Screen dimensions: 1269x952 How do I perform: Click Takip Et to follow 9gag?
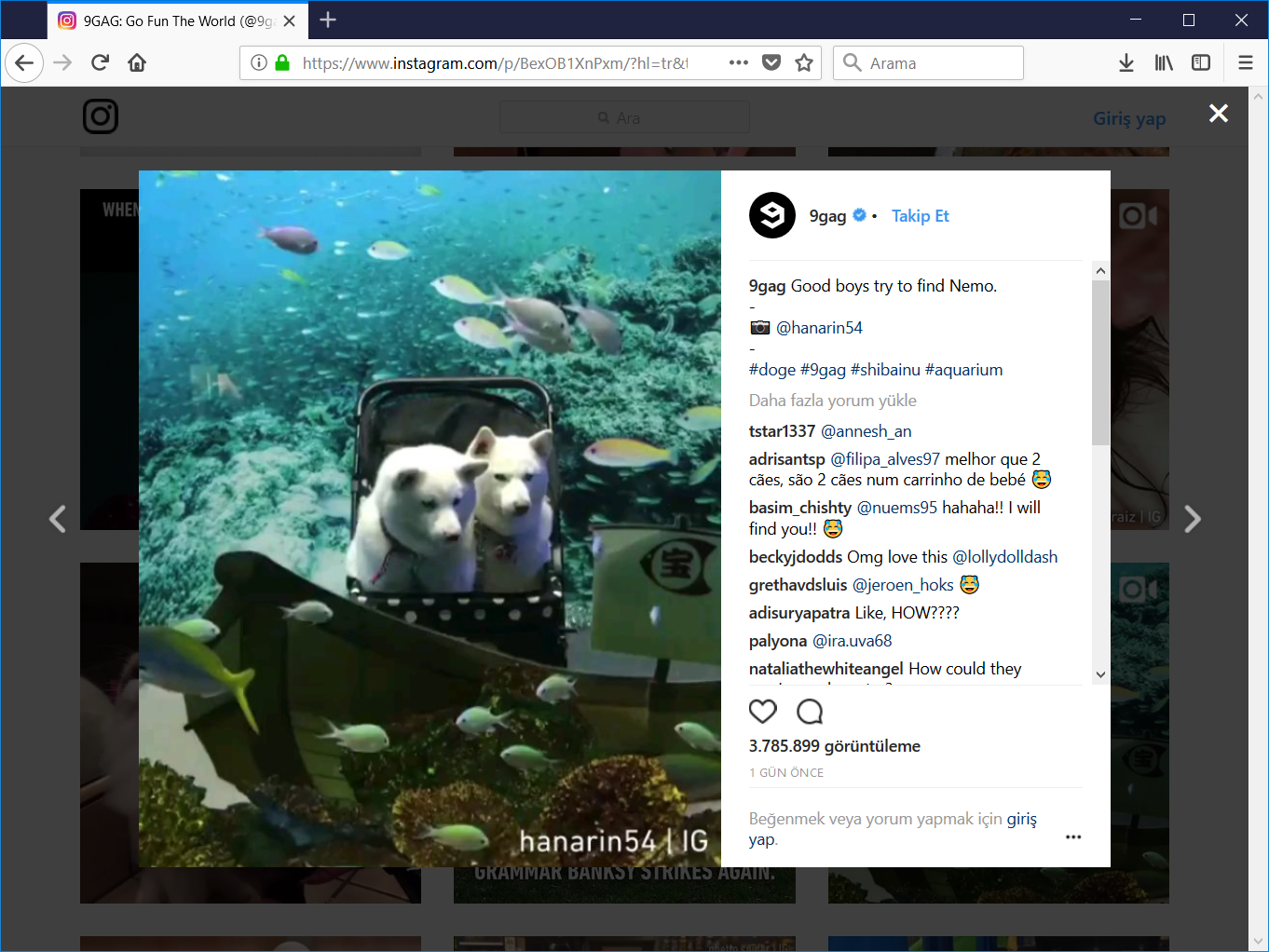[x=920, y=215]
